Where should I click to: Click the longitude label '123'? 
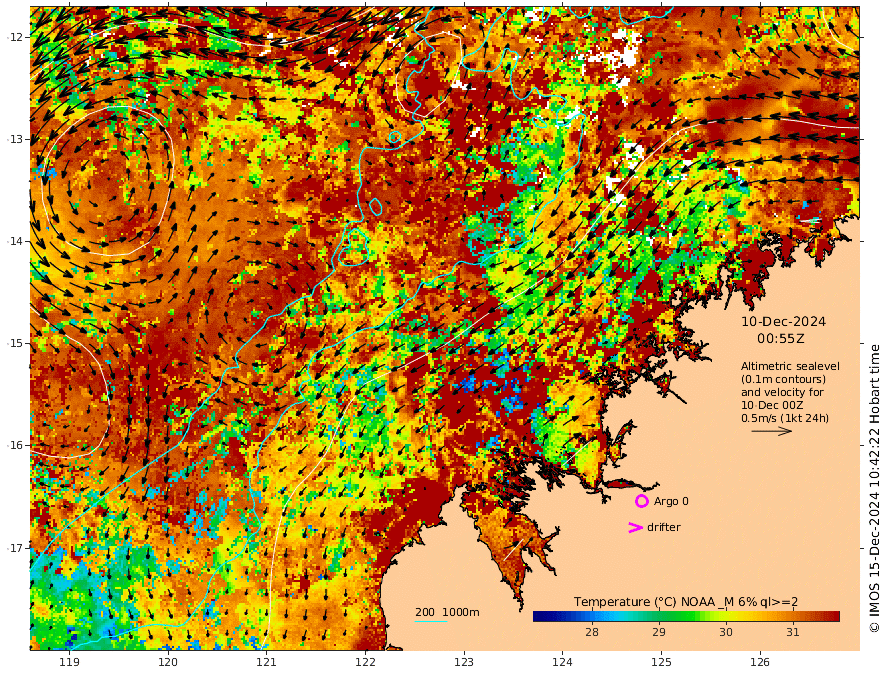pos(464,663)
